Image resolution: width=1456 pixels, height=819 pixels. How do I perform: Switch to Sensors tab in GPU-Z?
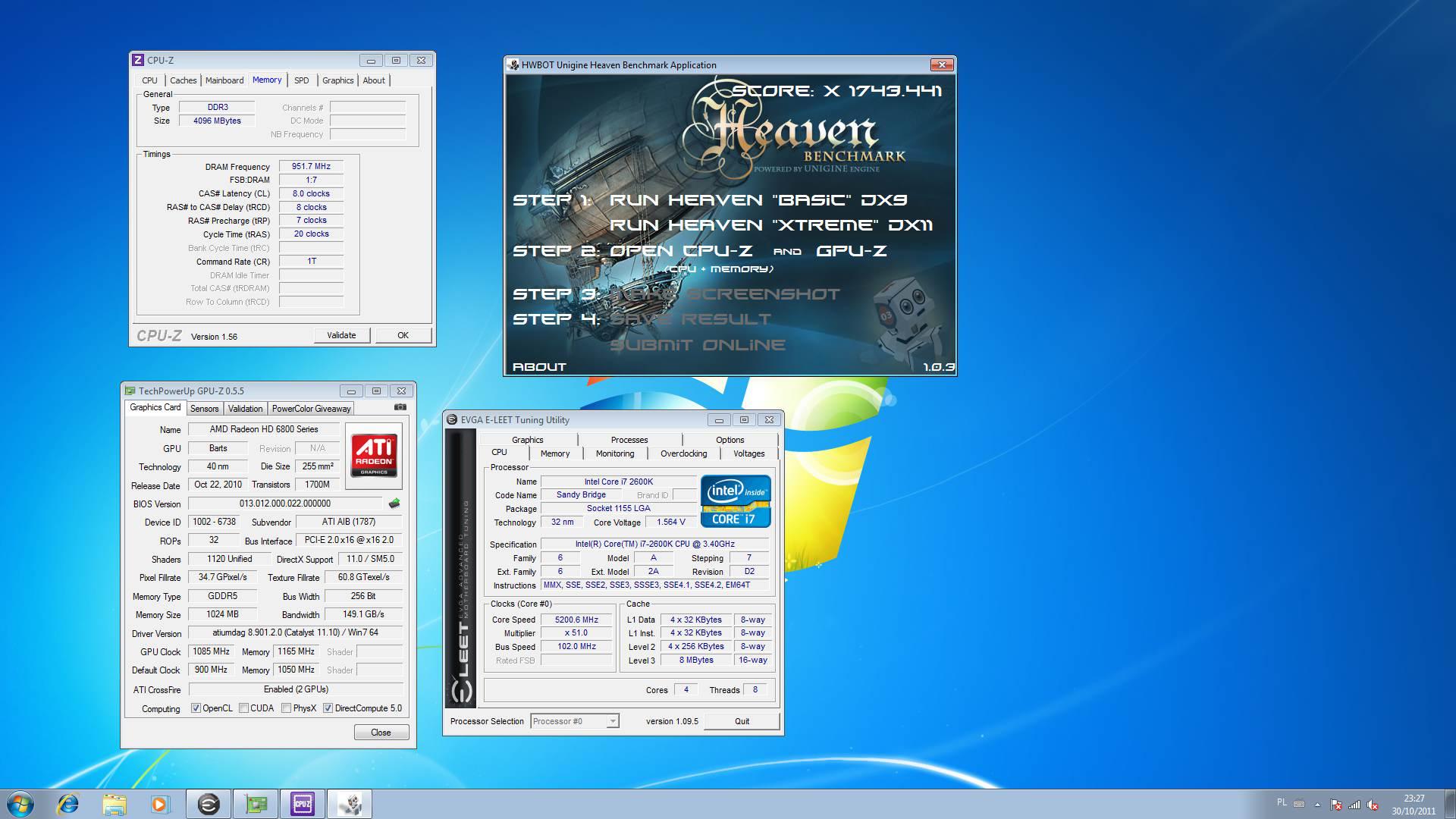[204, 409]
